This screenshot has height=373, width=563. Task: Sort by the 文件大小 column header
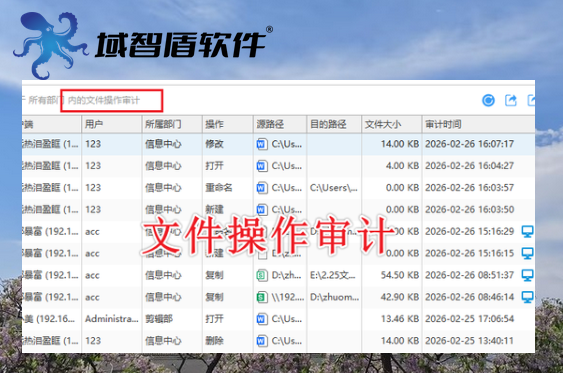click(x=391, y=125)
